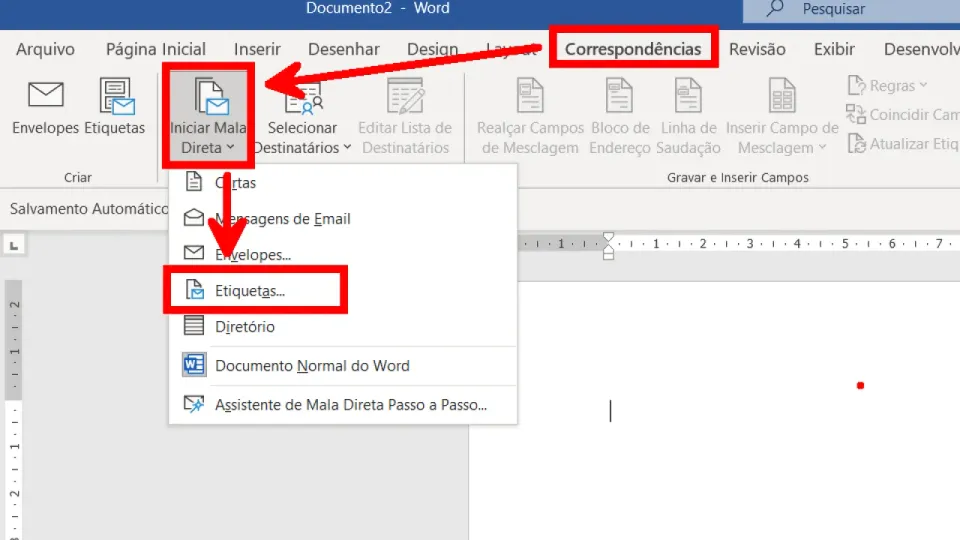The image size is (960, 540).
Task: Click the Envelopes icon in Criar group
Action: [x=46, y=95]
